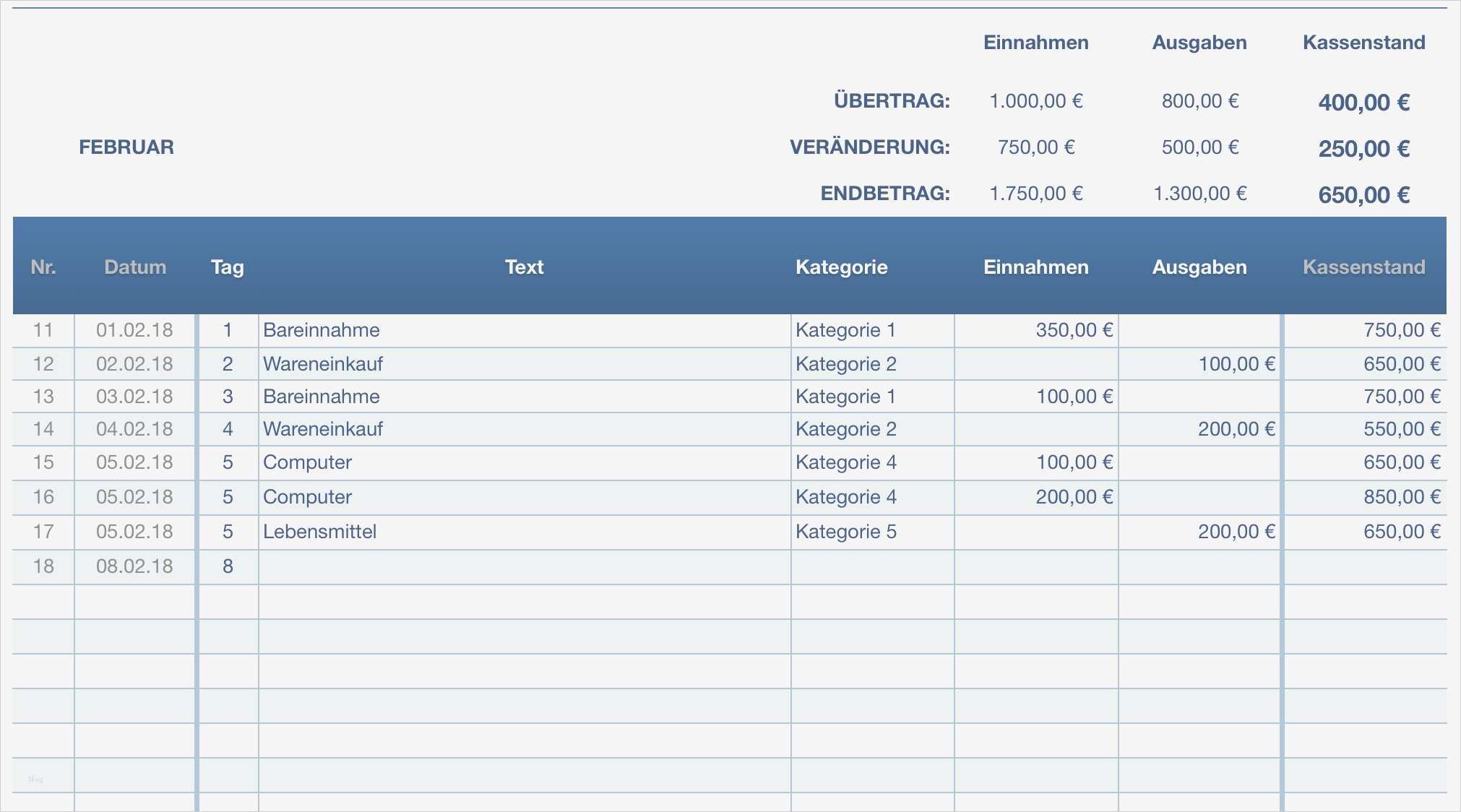The image size is (1461, 812).
Task: Select the Wareneinkauf cell in row 12
Action: coord(323,364)
